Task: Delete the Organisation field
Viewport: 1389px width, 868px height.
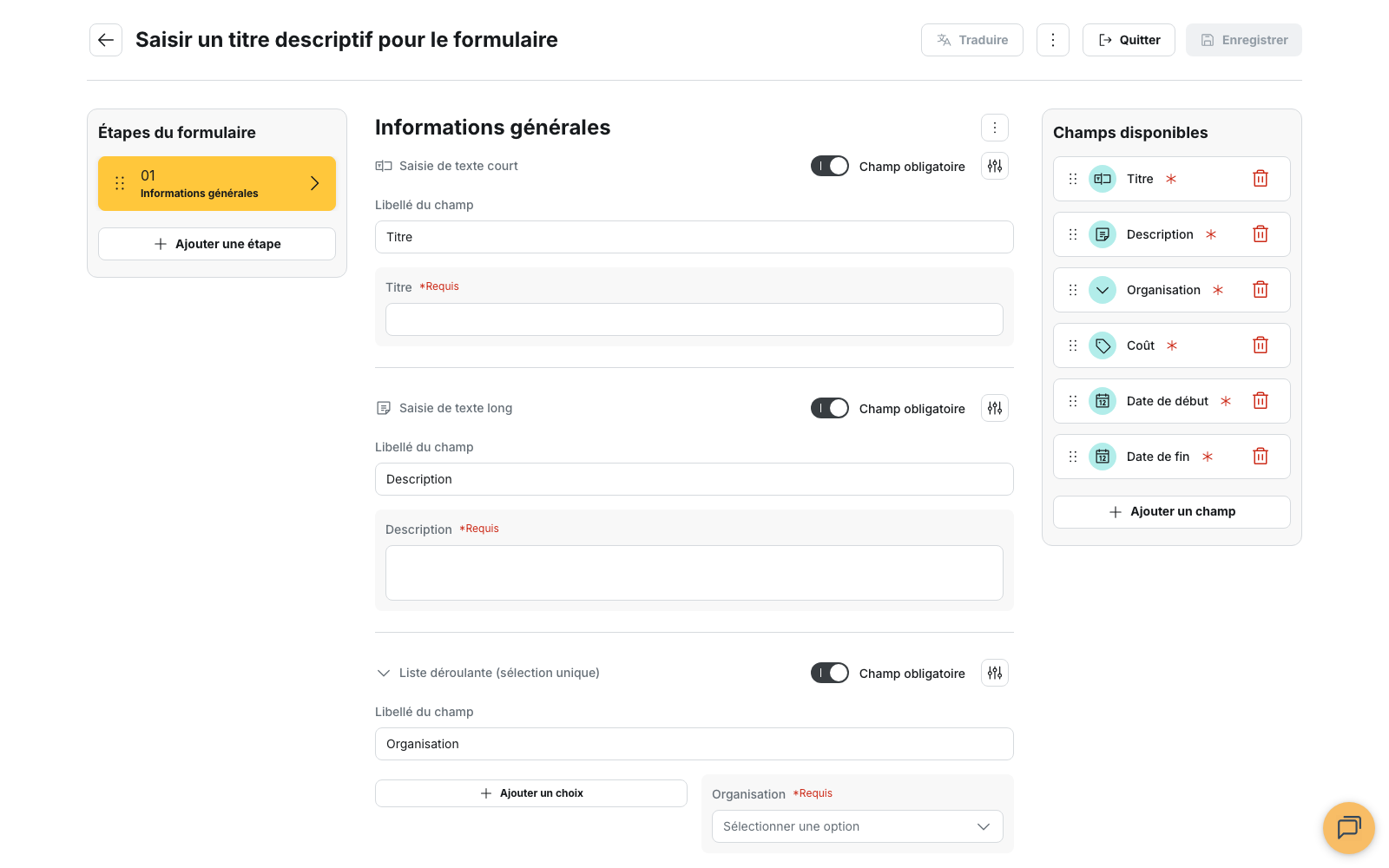Action: pyautogui.click(x=1261, y=290)
